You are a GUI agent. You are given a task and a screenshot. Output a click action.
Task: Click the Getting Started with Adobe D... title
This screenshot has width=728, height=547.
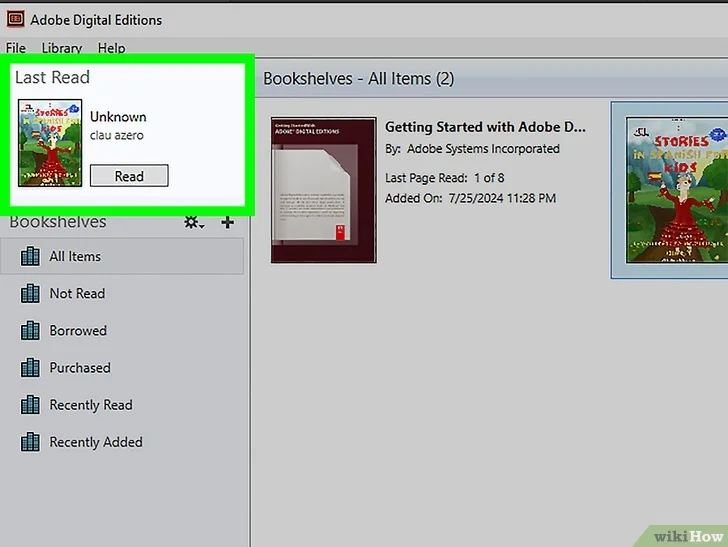485,127
